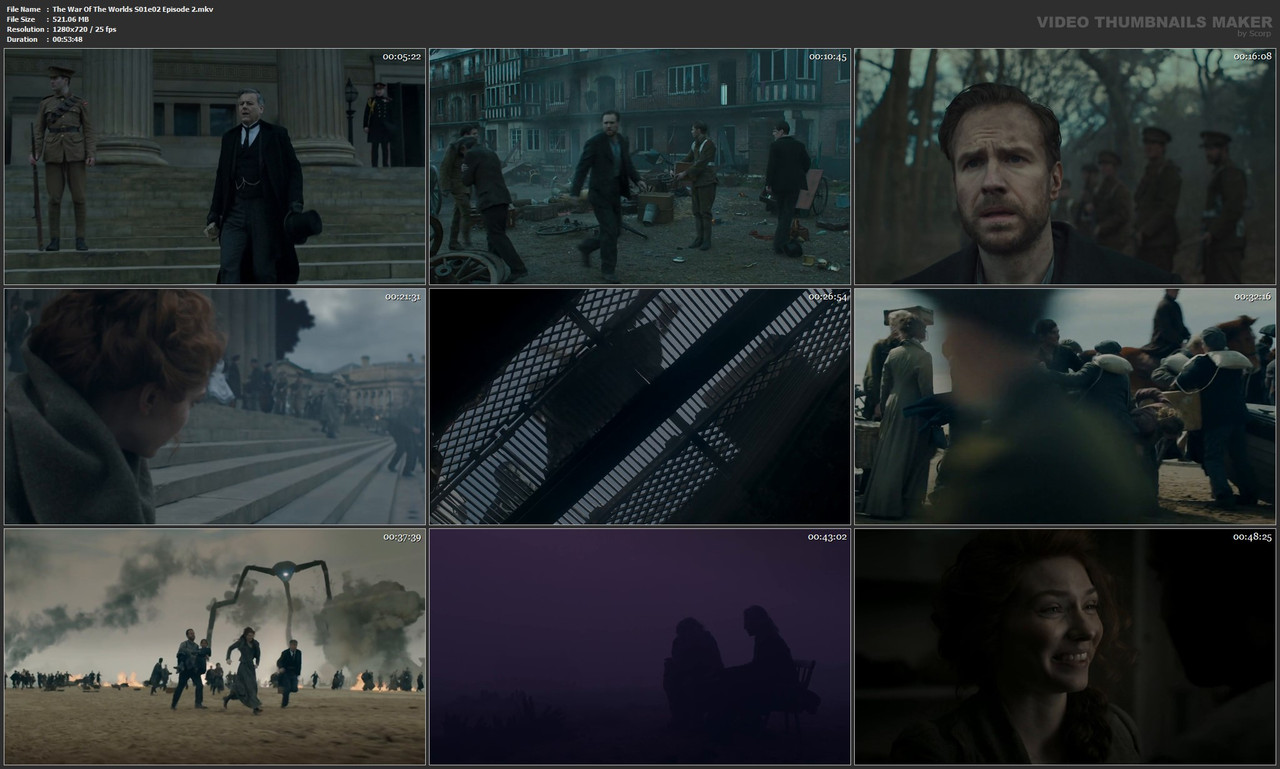
Task: Select the thumbnail timestamped 00:32:16
Action: [1065, 407]
